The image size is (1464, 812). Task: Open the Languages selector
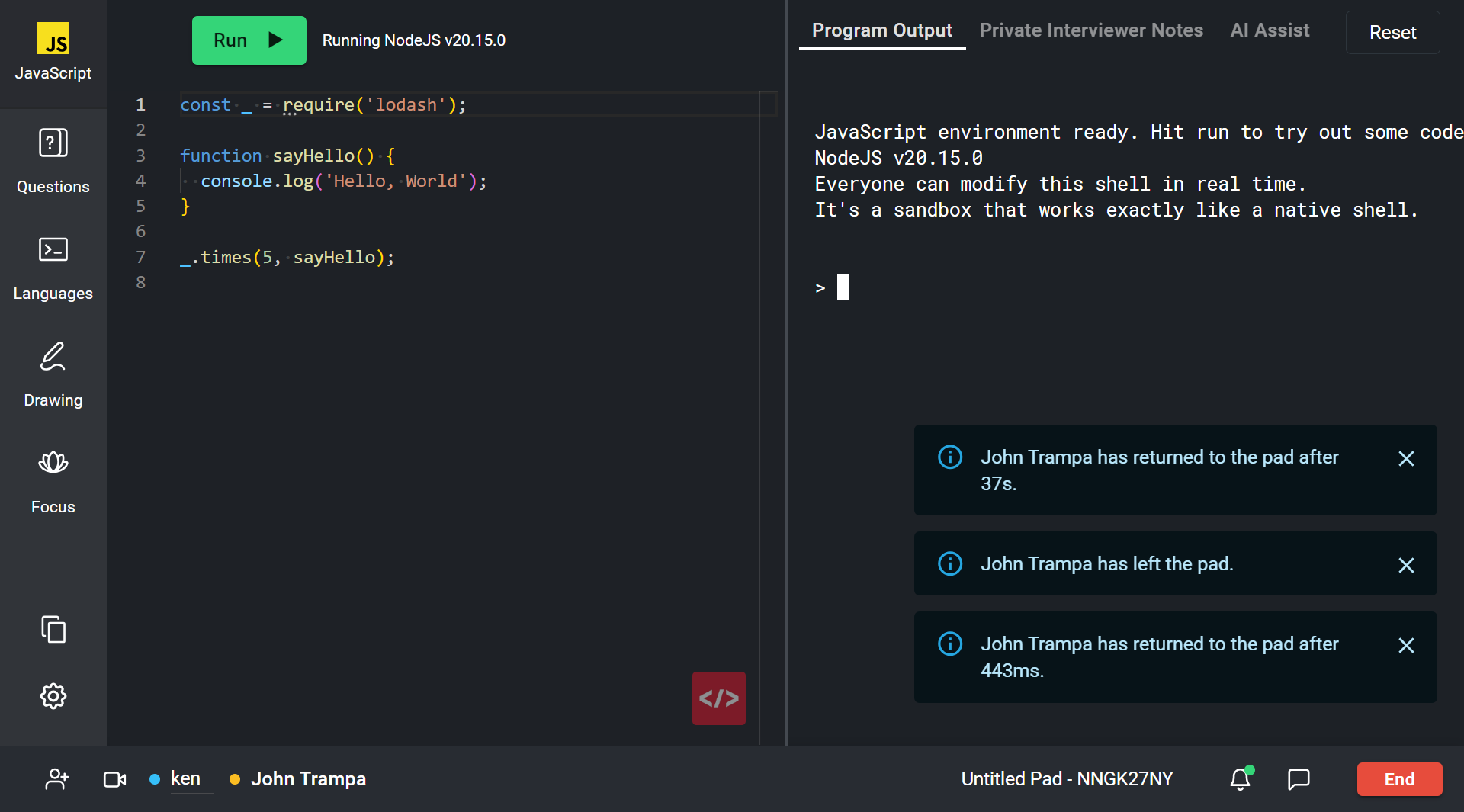point(53,268)
